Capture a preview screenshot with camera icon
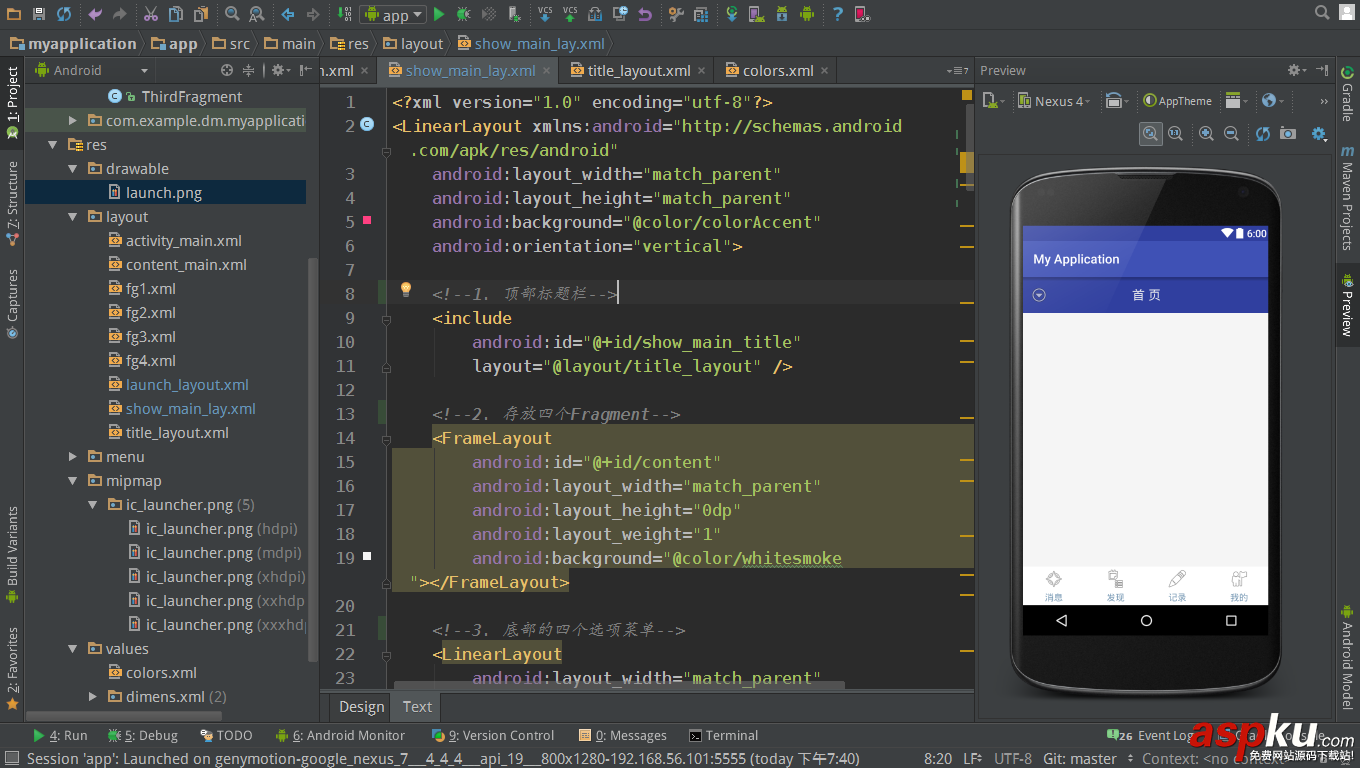 [x=1287, y=133]
